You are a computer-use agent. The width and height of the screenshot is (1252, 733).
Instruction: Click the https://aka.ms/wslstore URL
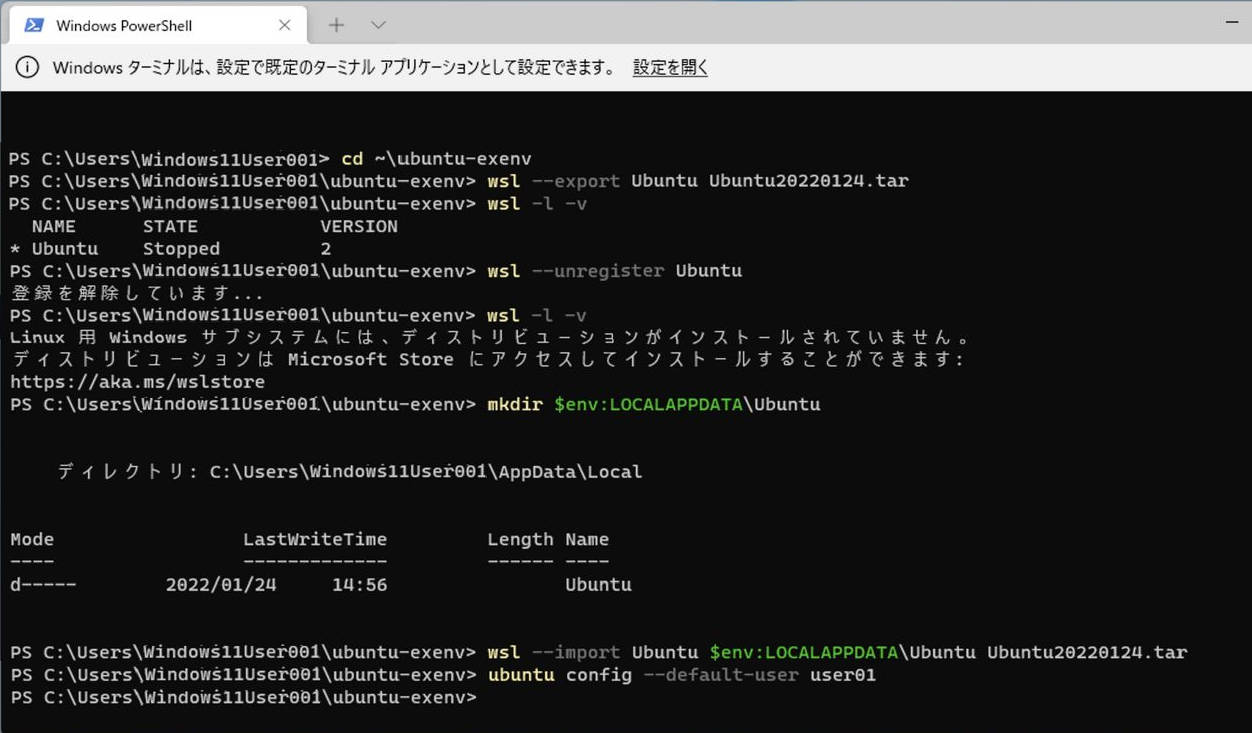pyautogui.click(x=138, y=382)
